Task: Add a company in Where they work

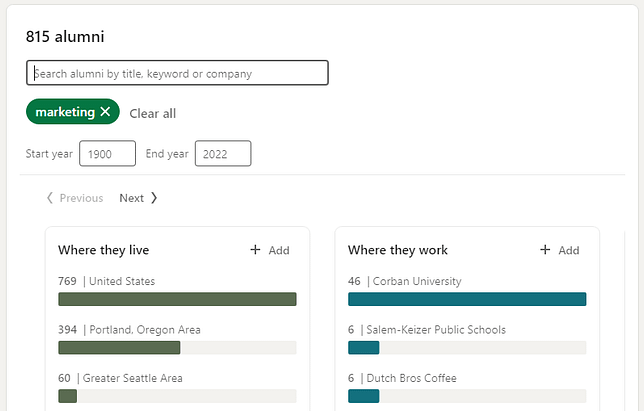Action: click(x=559, y=250)
